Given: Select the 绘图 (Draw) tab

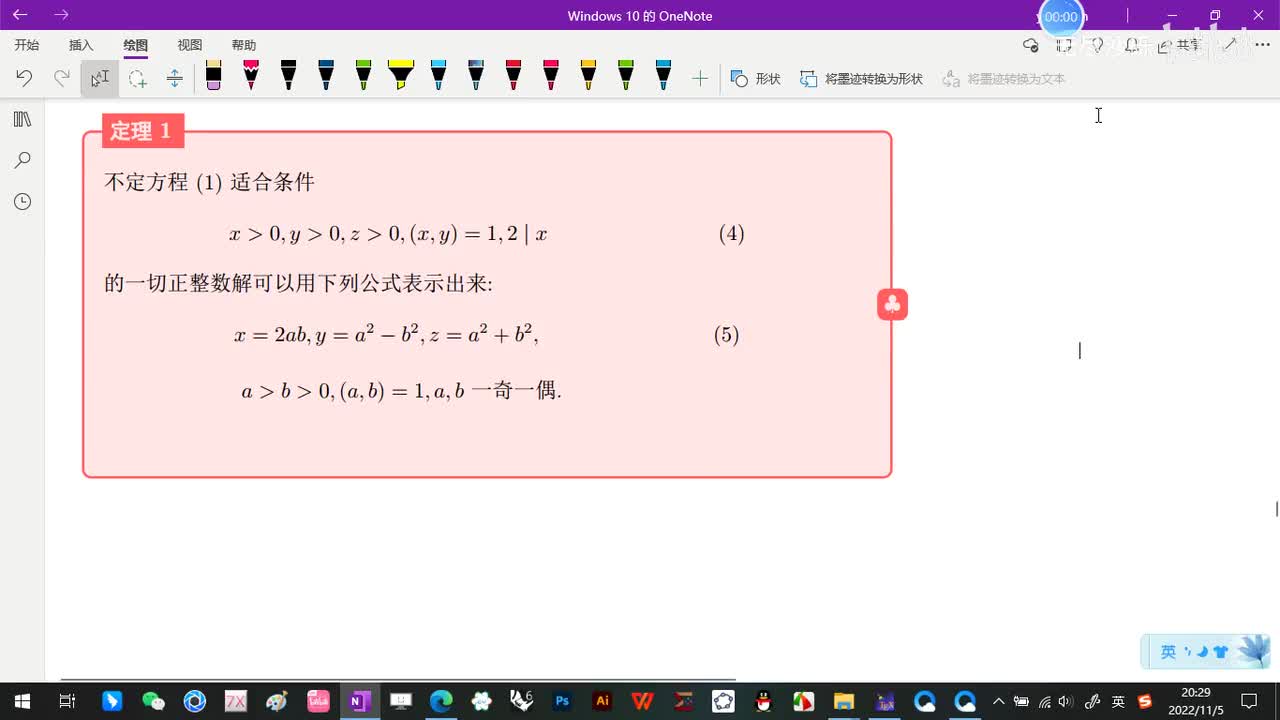Looking at the screenshot, I should tap(135, 45).
